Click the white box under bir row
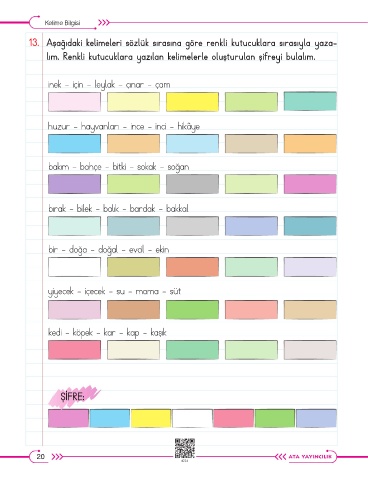 pyautogui.click(x=74, y=267)
